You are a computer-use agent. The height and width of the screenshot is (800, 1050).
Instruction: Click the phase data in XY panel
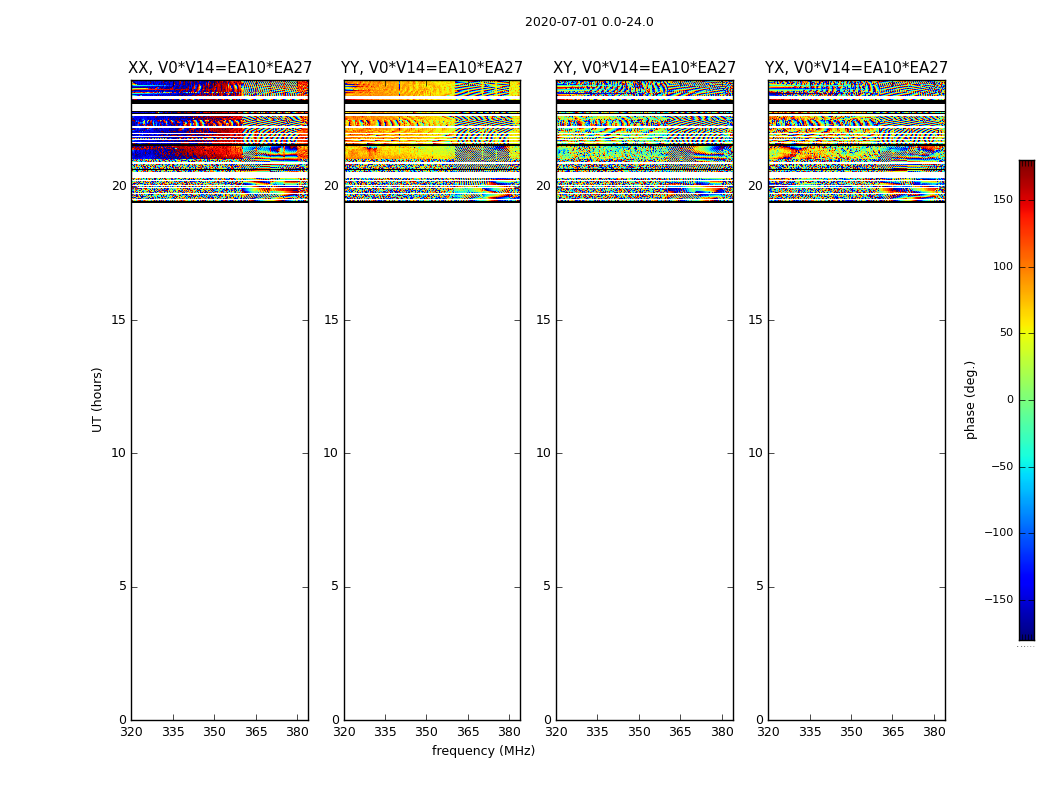(644, 152)
